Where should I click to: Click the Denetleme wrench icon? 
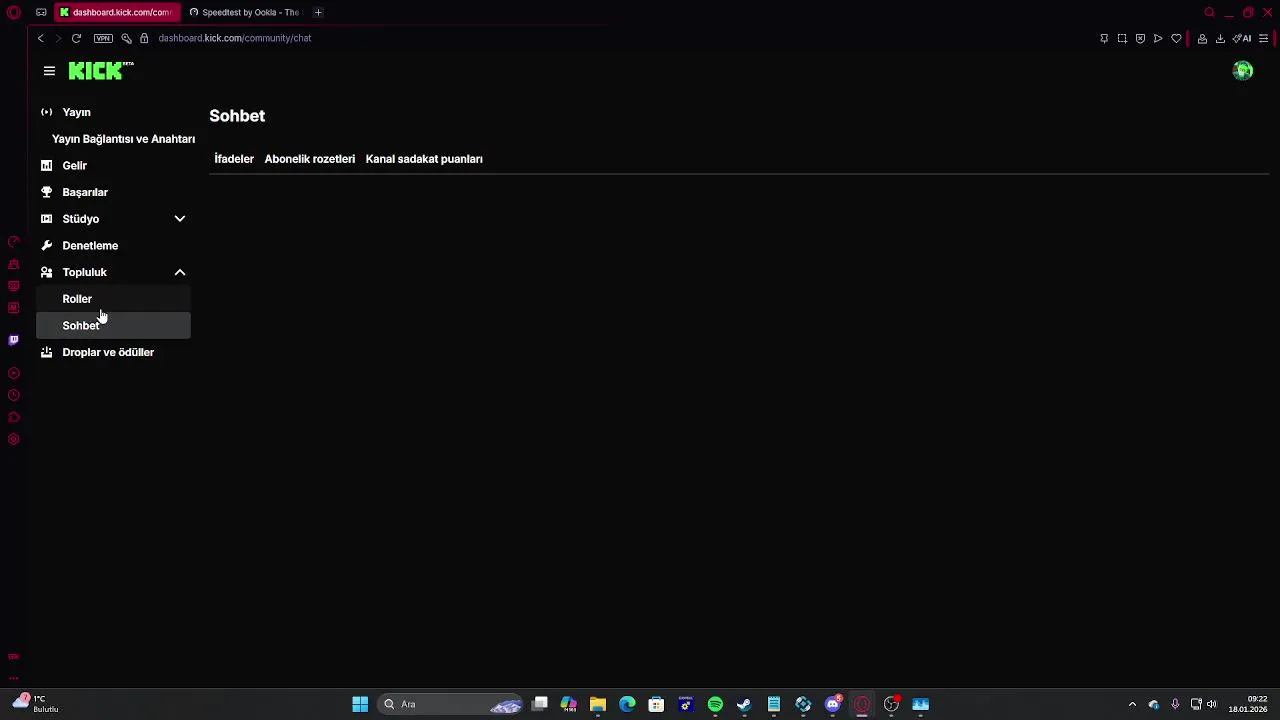click(46, 245)
